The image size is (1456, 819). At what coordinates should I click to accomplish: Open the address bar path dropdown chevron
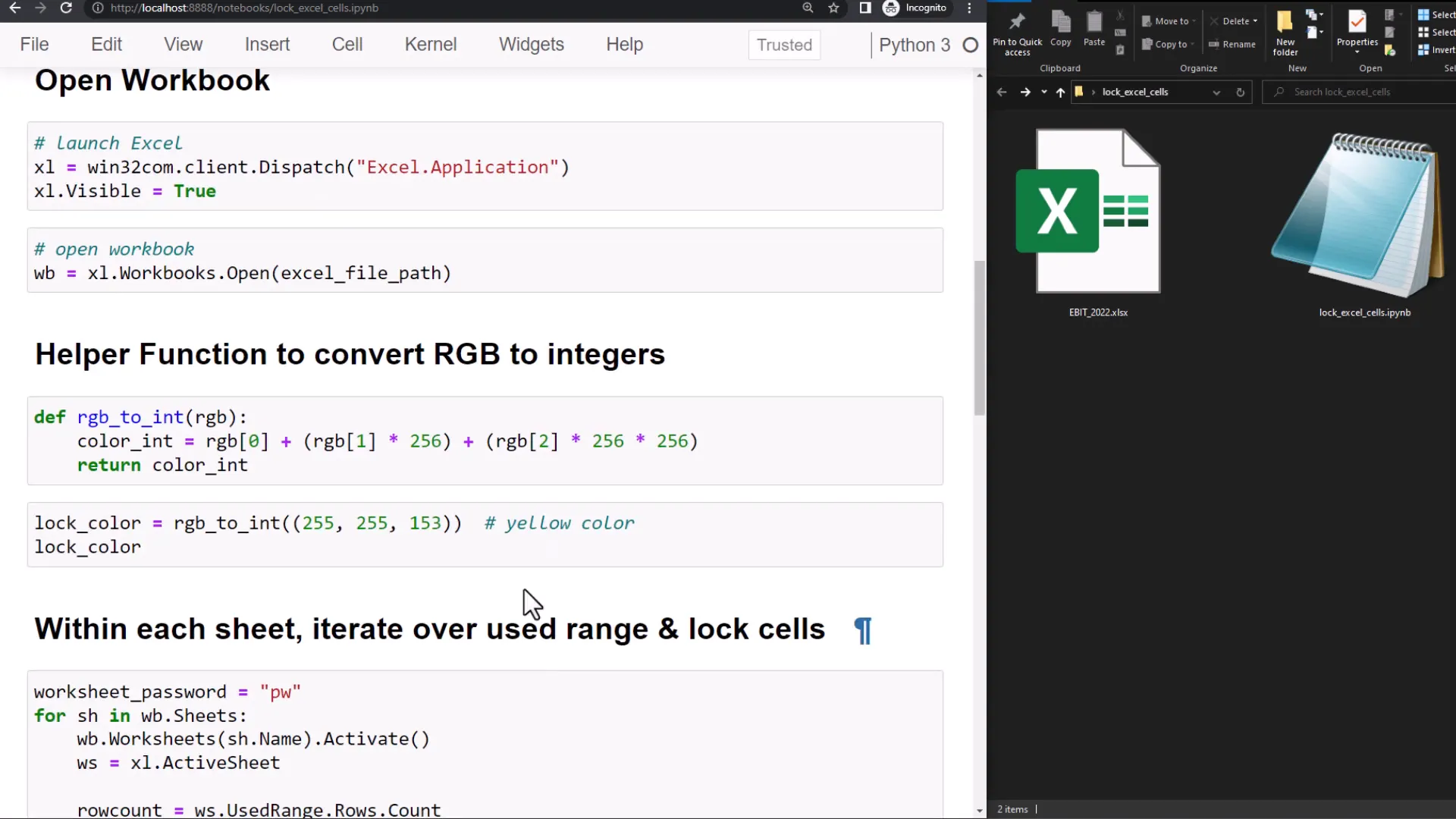coord(1217,92)
